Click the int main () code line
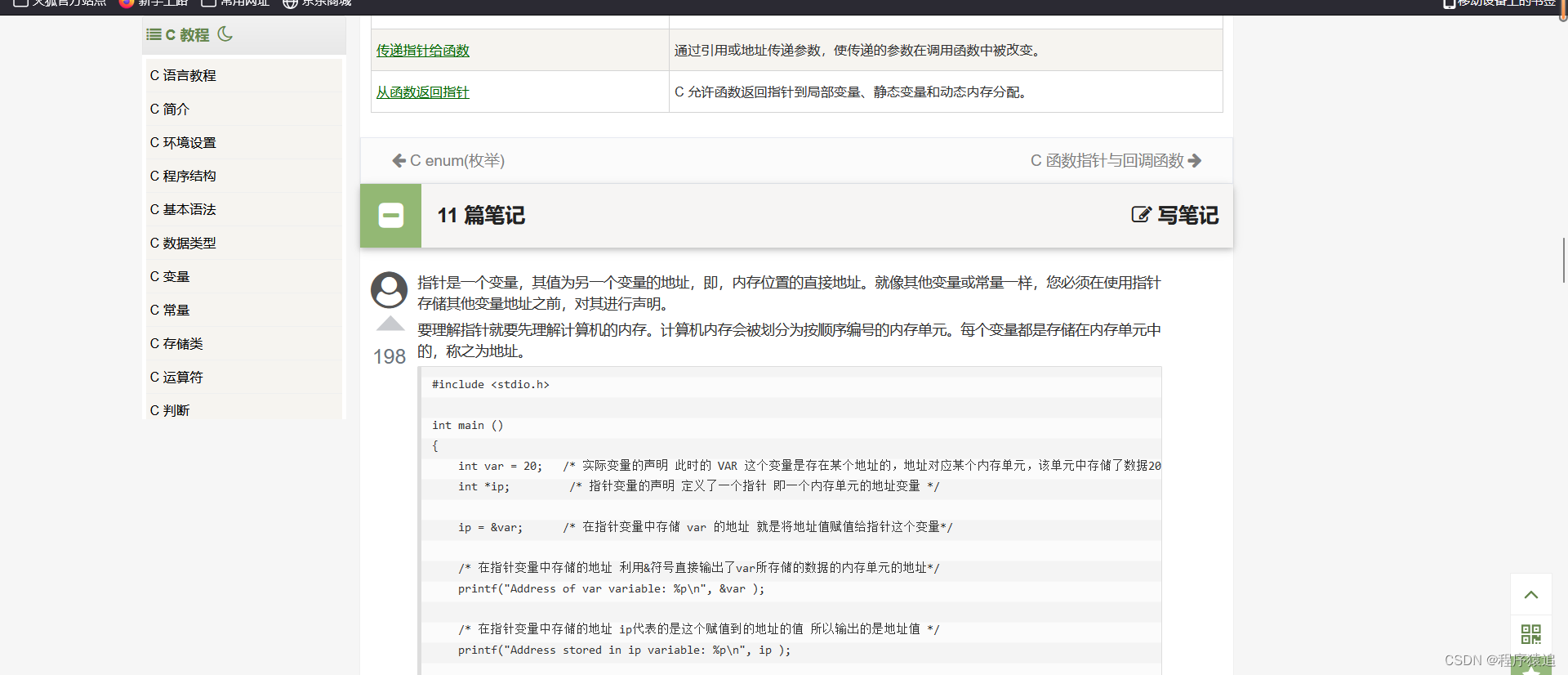Screen dimensions: 1568x675 coord(468,425)
